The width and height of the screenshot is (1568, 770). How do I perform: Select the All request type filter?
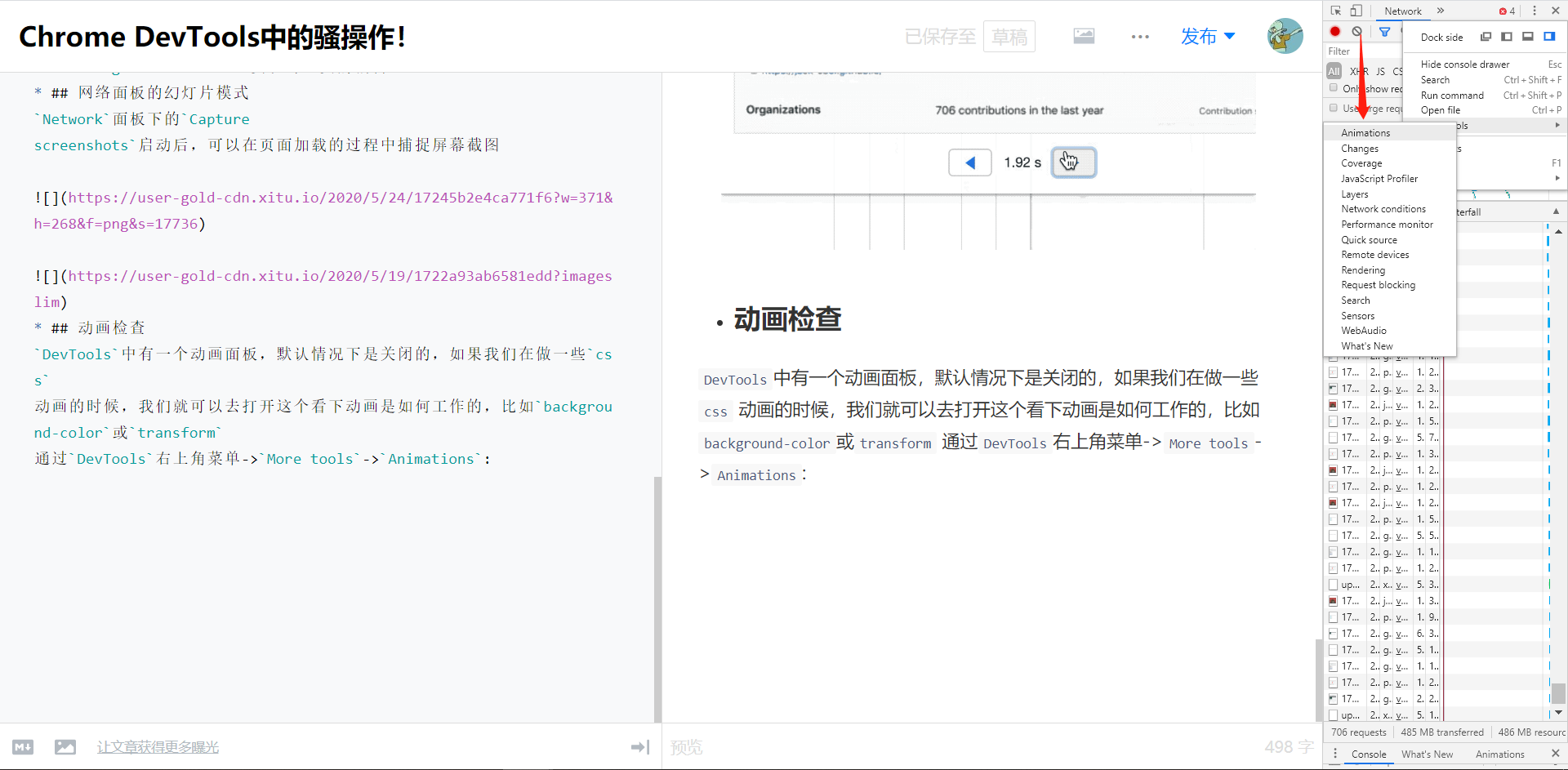click(1334, 71)
